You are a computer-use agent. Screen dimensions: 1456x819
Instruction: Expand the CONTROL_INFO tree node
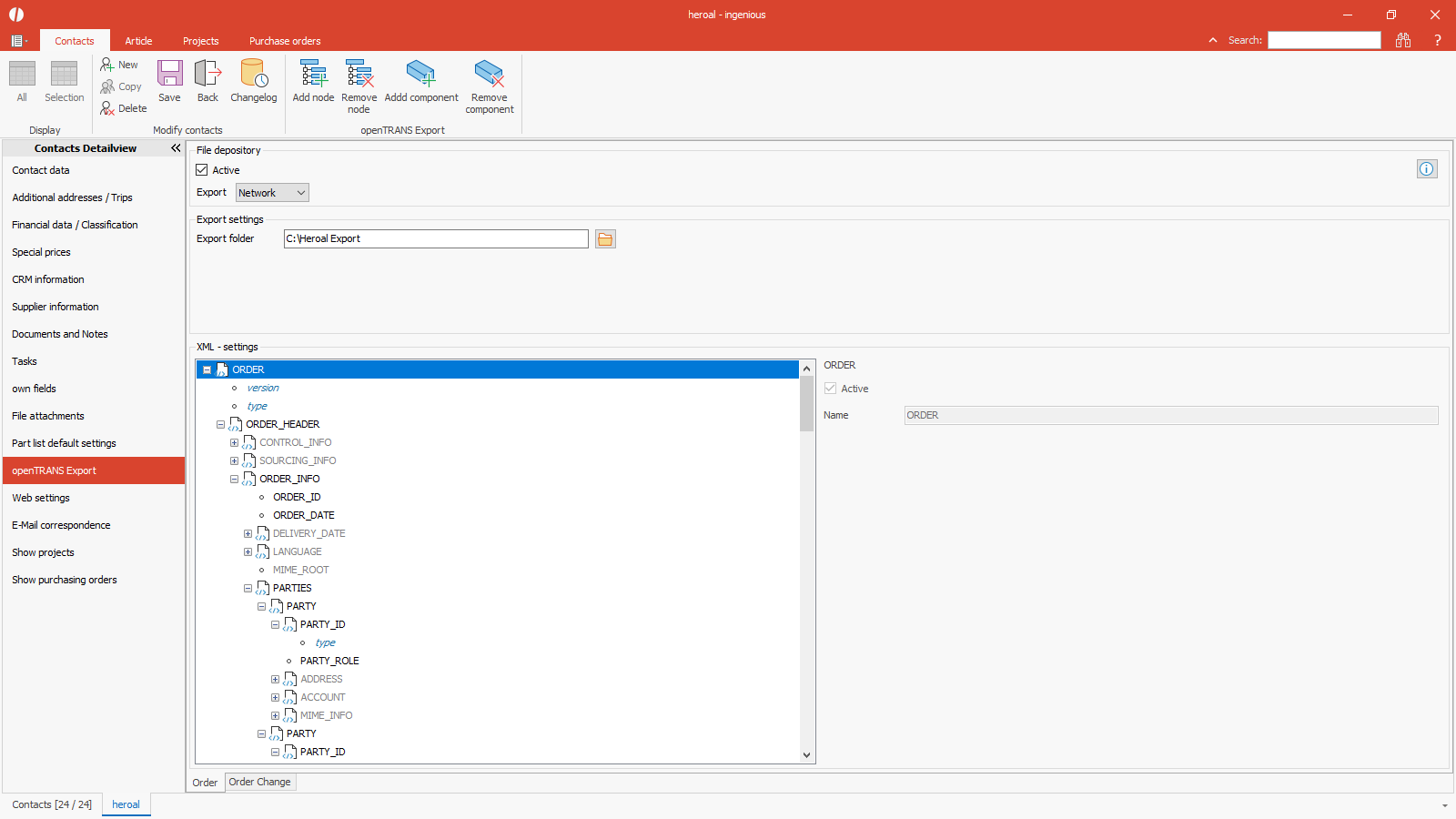[x=234, y=443]
